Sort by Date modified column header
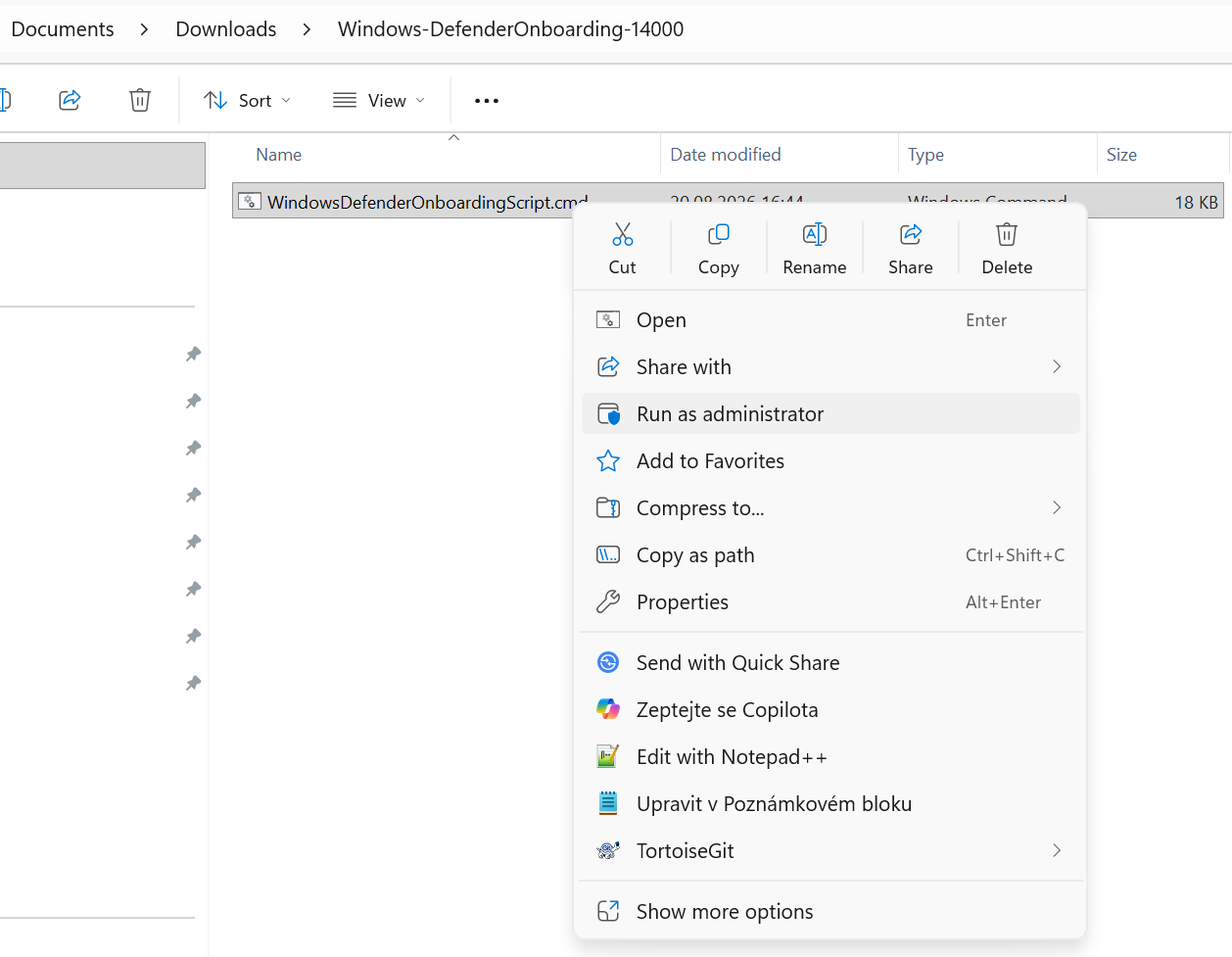This screenshot has width=1232, height=957. 726,155
